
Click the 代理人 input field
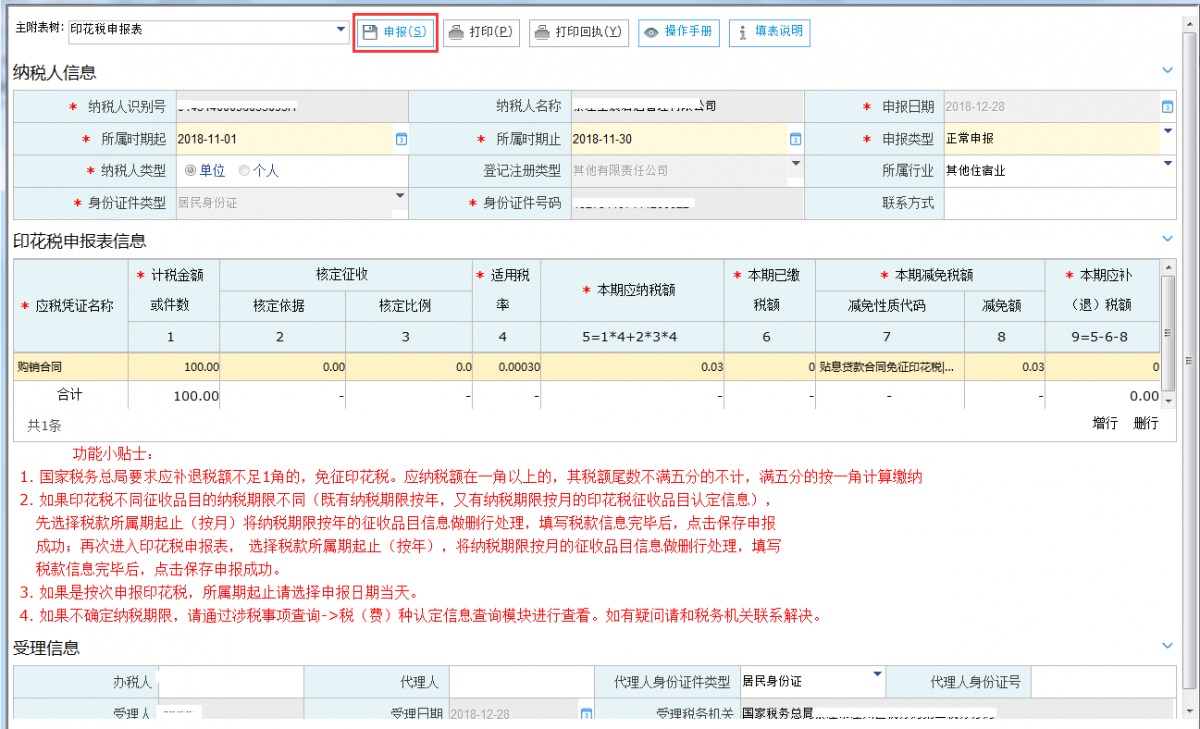point(522,683)
